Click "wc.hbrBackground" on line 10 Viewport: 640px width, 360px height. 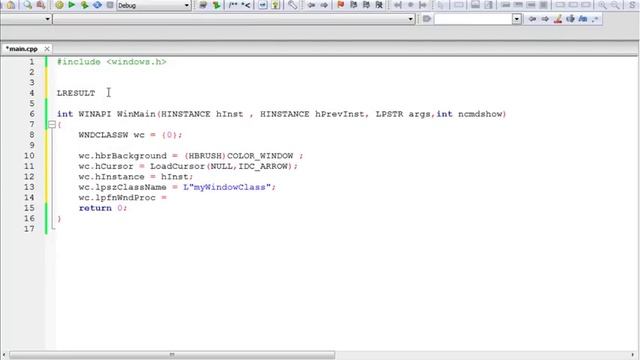coord(122,156)
